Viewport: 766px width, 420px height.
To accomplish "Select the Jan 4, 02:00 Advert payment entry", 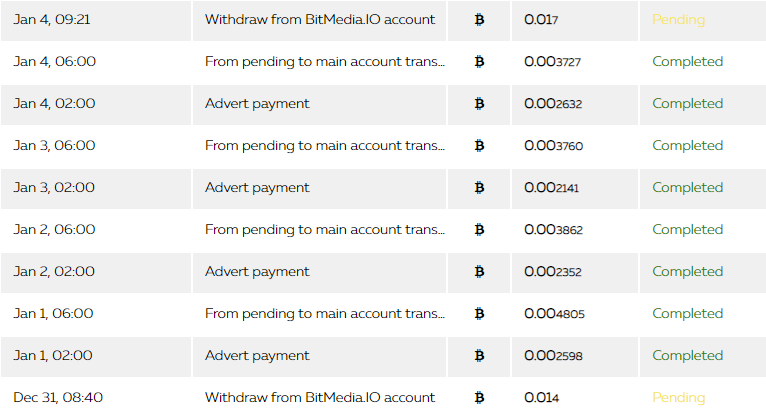I will 257,104.
